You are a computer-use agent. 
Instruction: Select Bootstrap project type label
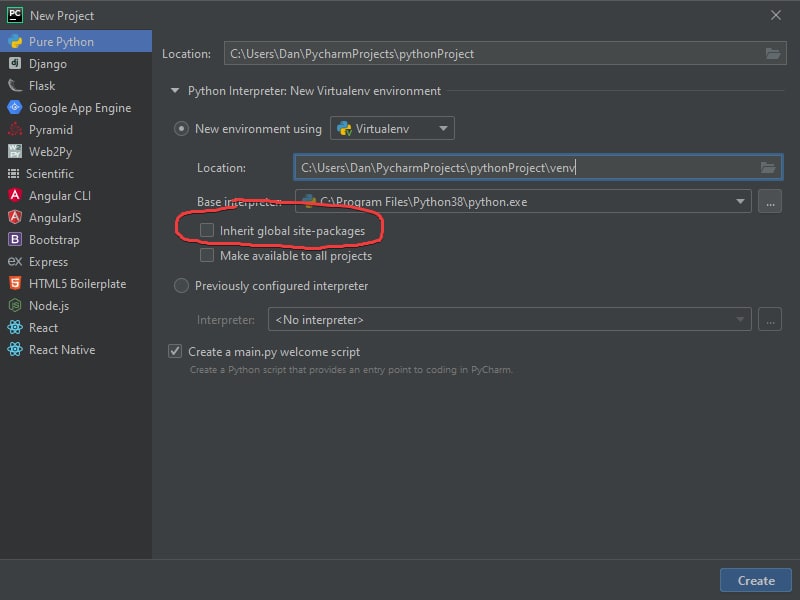pos(54,240)
